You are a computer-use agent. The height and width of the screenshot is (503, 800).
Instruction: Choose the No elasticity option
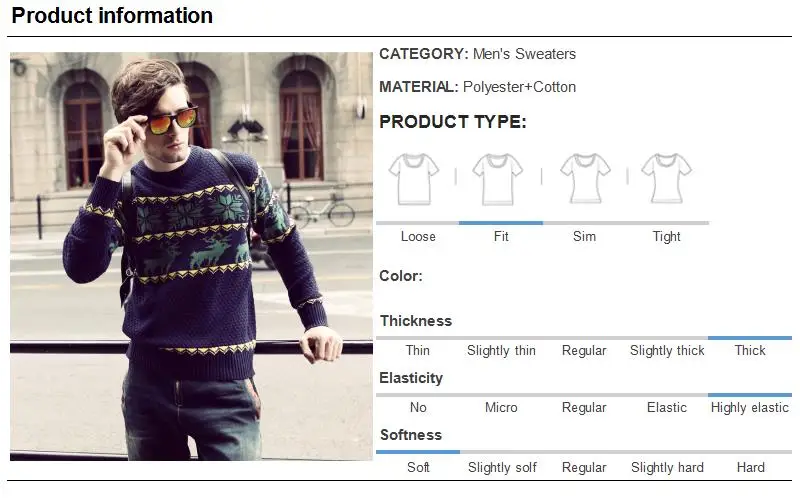[x=418, y=408]
